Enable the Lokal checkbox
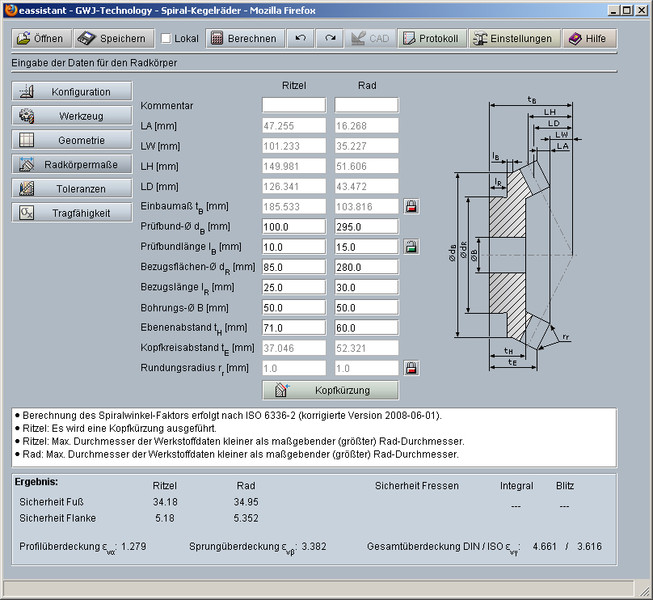653x600 pixels. (x=166, y=39)
